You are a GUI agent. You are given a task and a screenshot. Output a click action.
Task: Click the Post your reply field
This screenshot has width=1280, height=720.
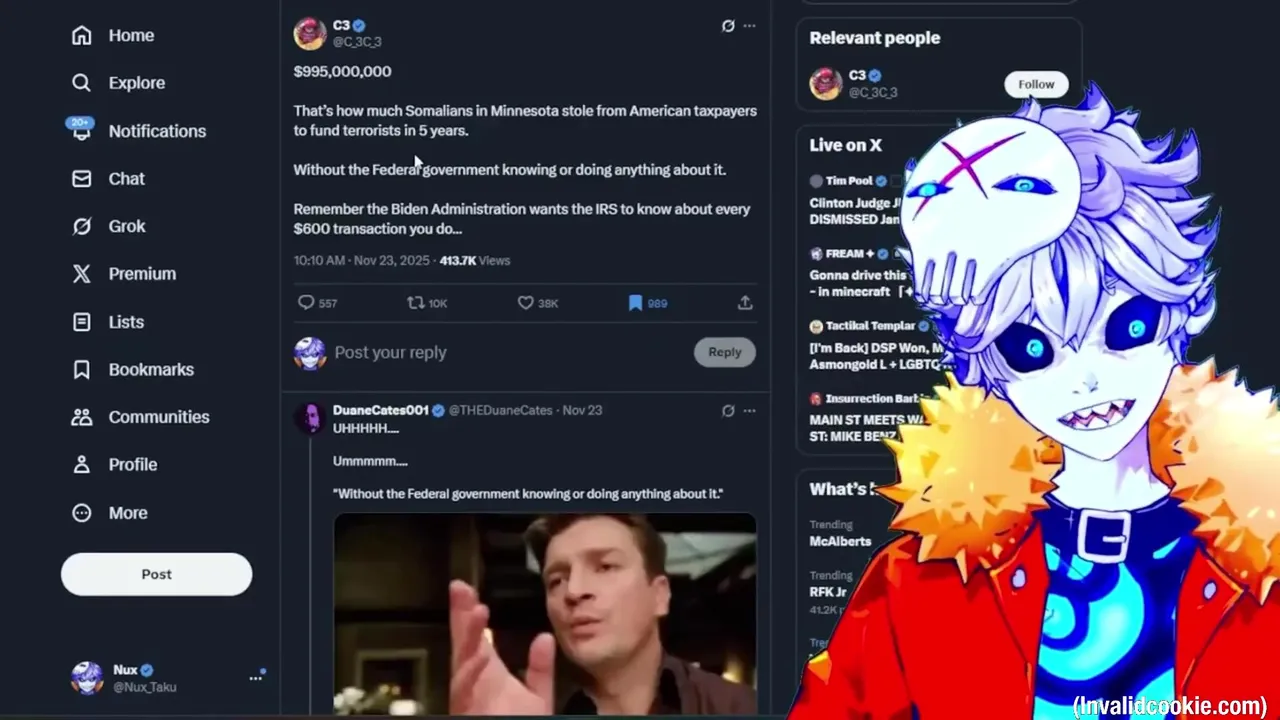click(510, 352)
